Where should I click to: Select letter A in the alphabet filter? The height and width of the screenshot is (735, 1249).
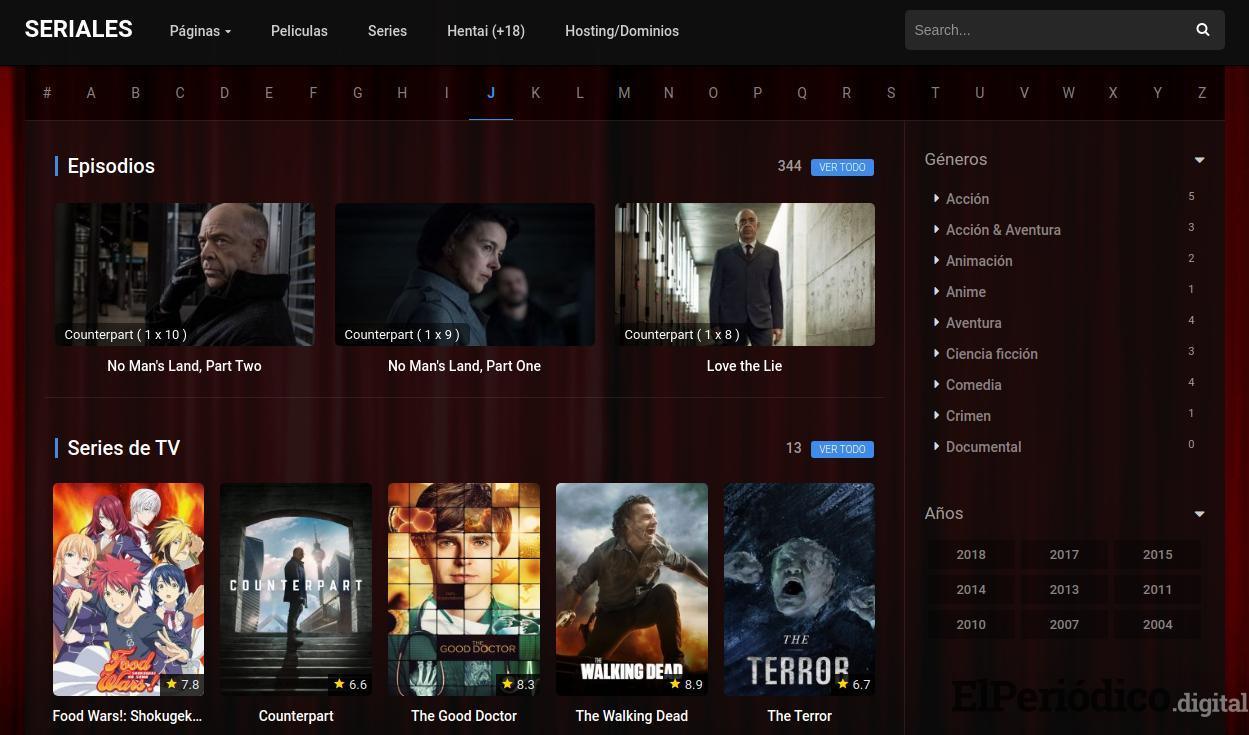click(91, 93)
